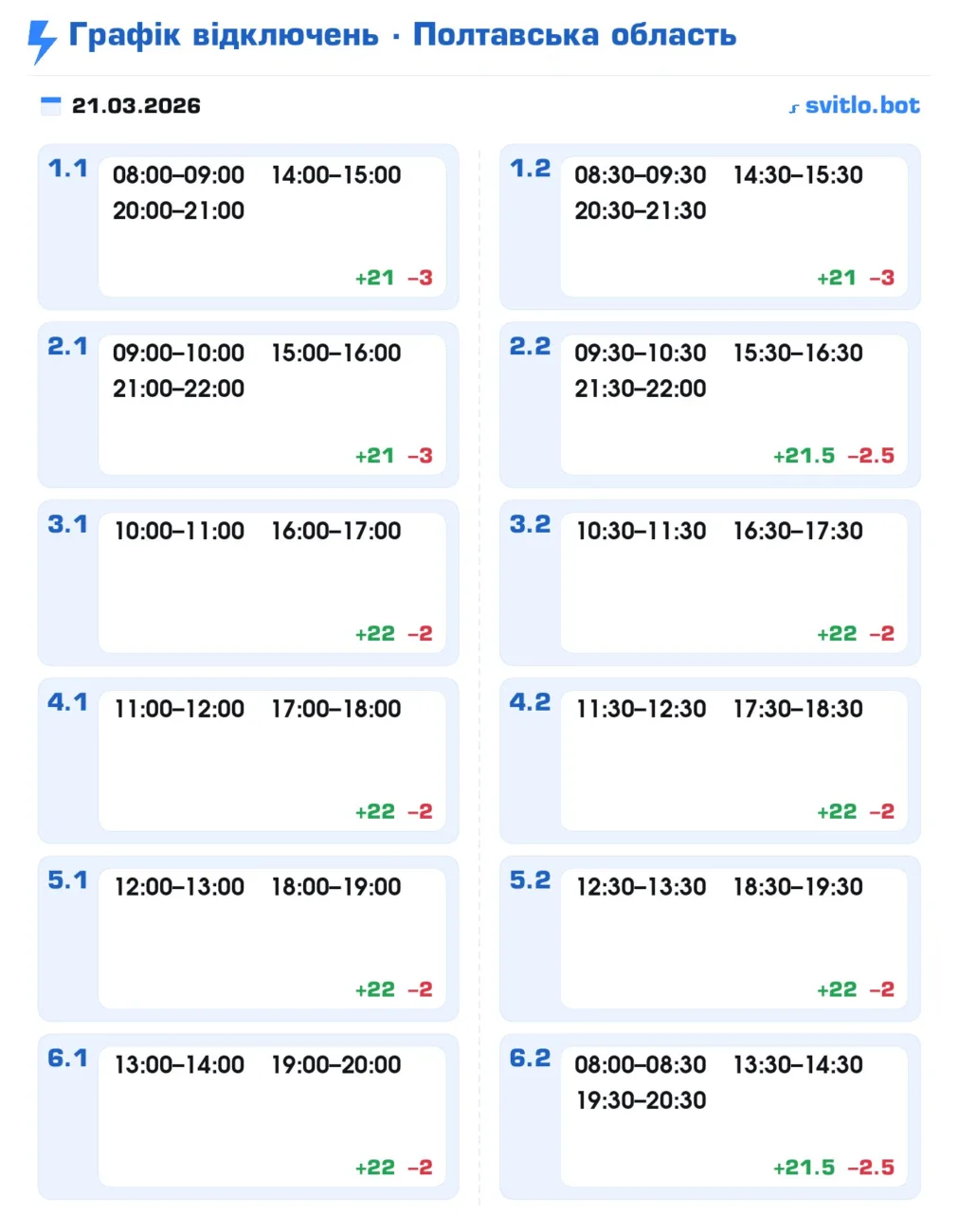Click the date 21.03.2026

coord(136,105)
